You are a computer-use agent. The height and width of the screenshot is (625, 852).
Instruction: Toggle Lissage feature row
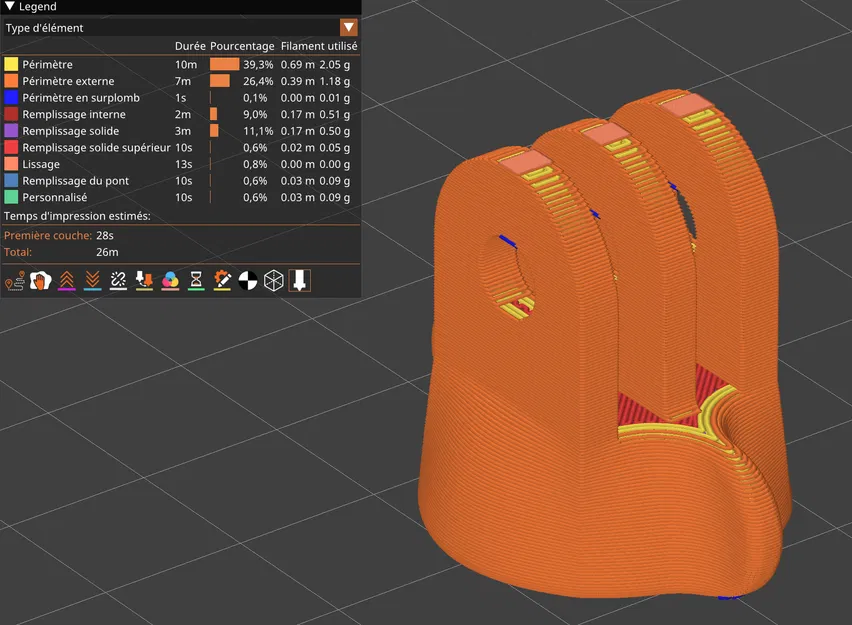coord(180,164)
